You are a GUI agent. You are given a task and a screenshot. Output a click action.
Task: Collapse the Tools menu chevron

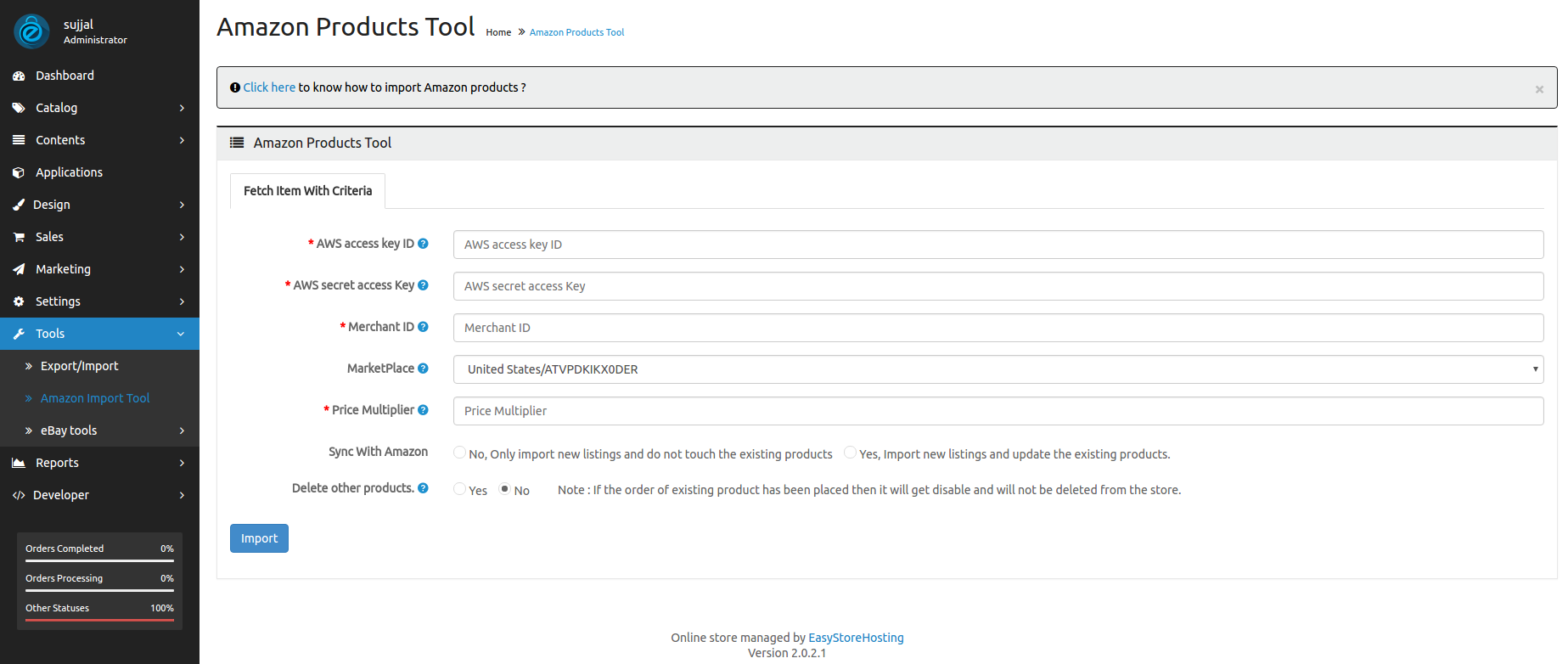pyautogui.click(x=181, y=334)
